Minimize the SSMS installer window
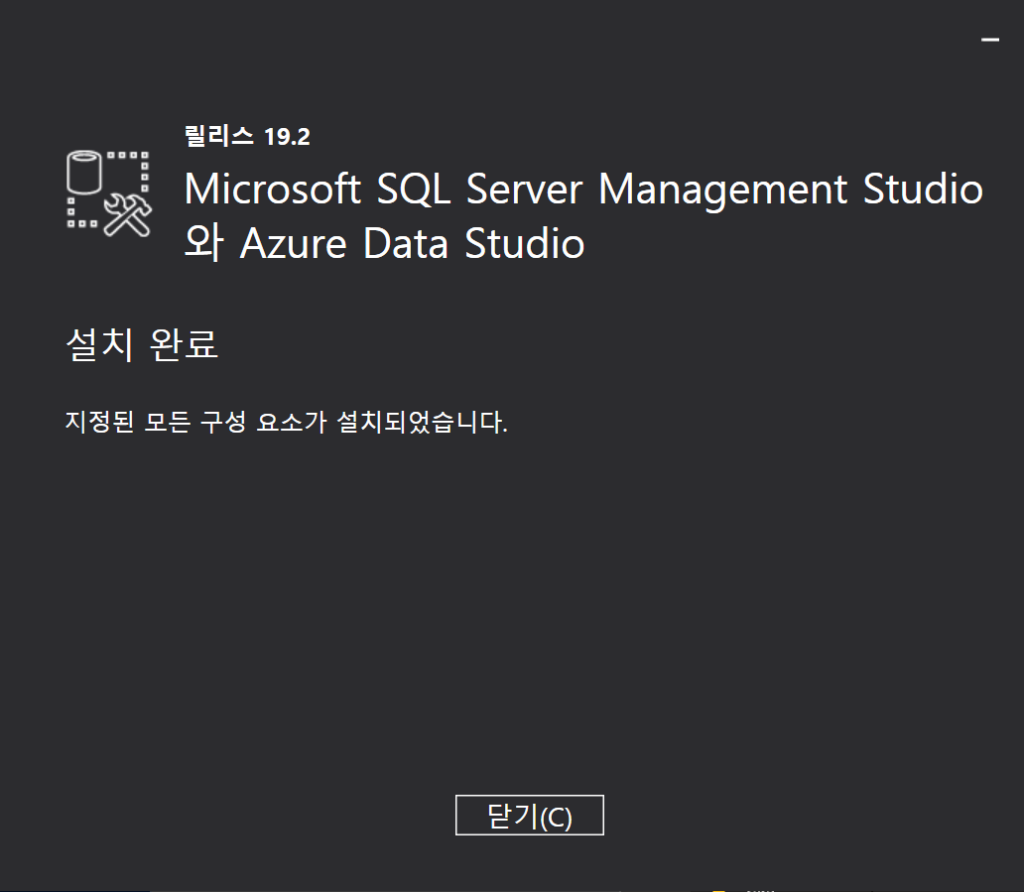1024x892 pixels. (x=990, y=40)
